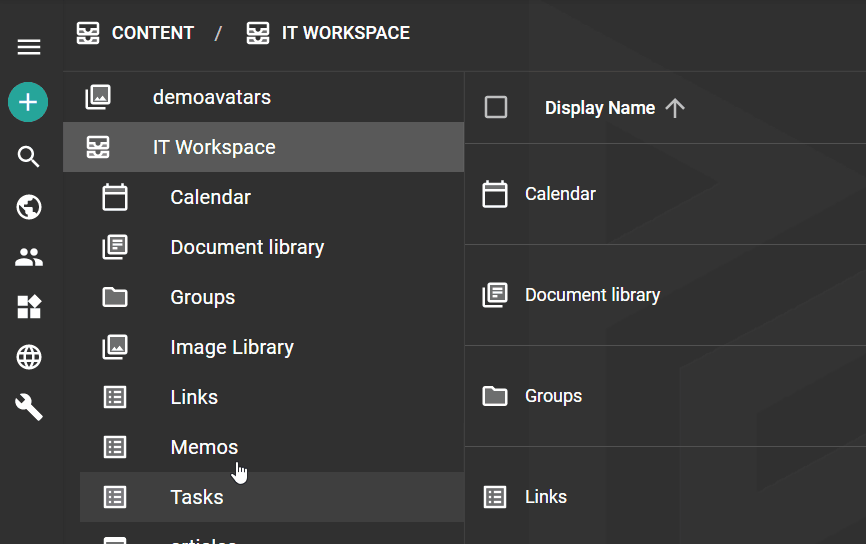Open Groups folder in the tree
Screen dimensions: 866x544
coord(272,297)
